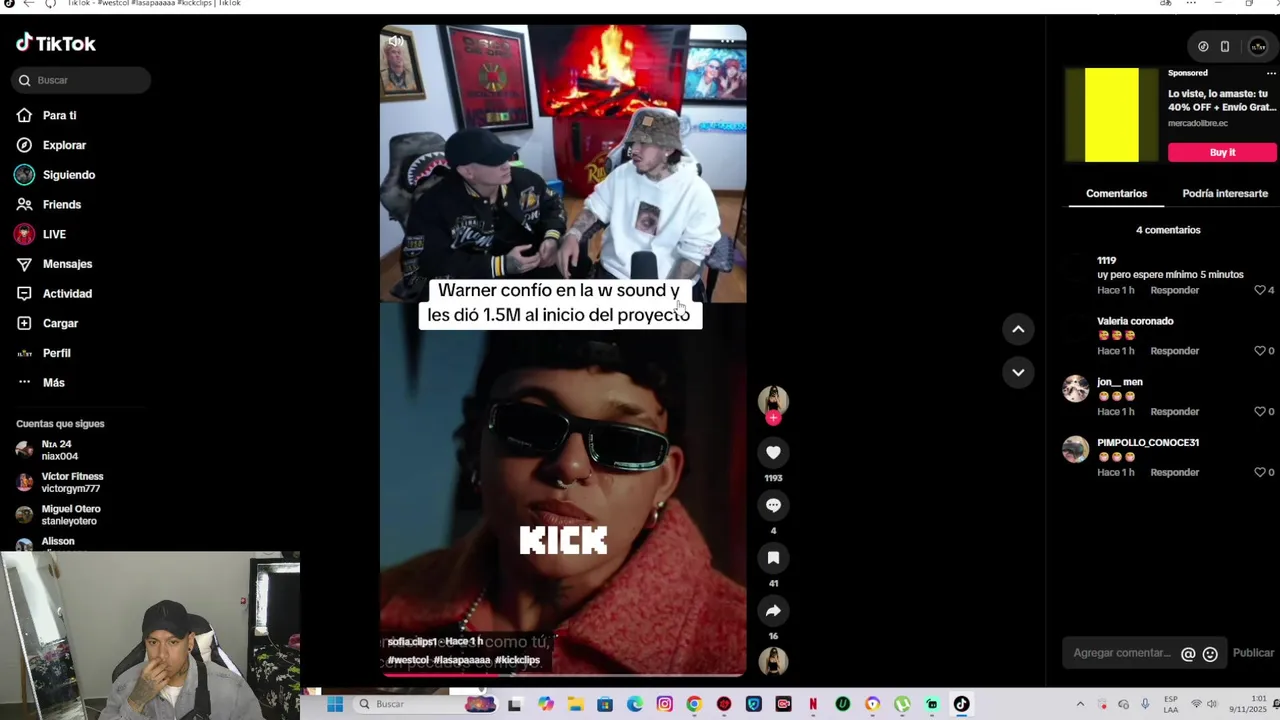1280x720 pixels.
Task: Open the phone/mobile app icon
Action: pyautogui.click(x=1225, y=46)
